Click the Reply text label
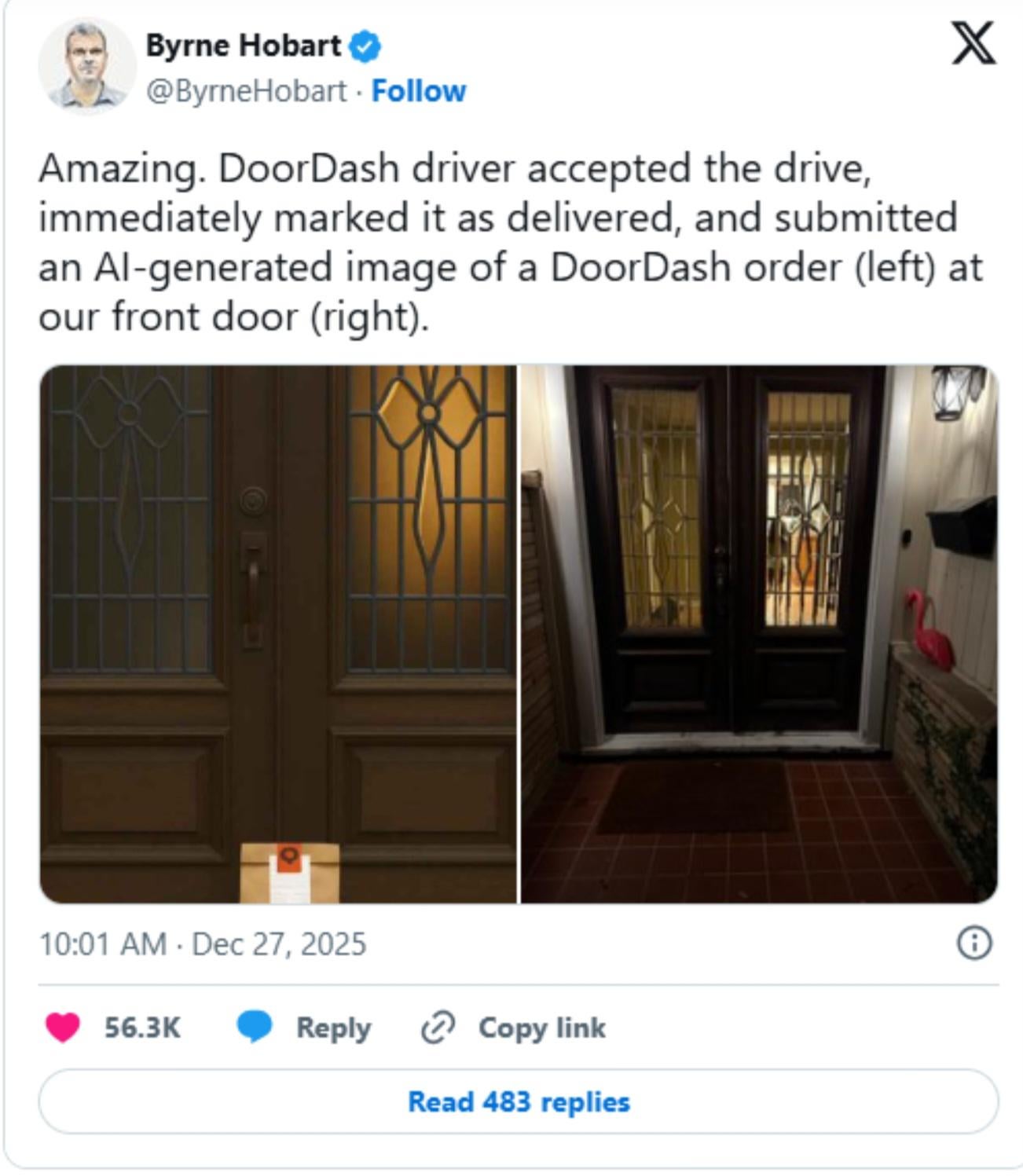 [333, 1028]
